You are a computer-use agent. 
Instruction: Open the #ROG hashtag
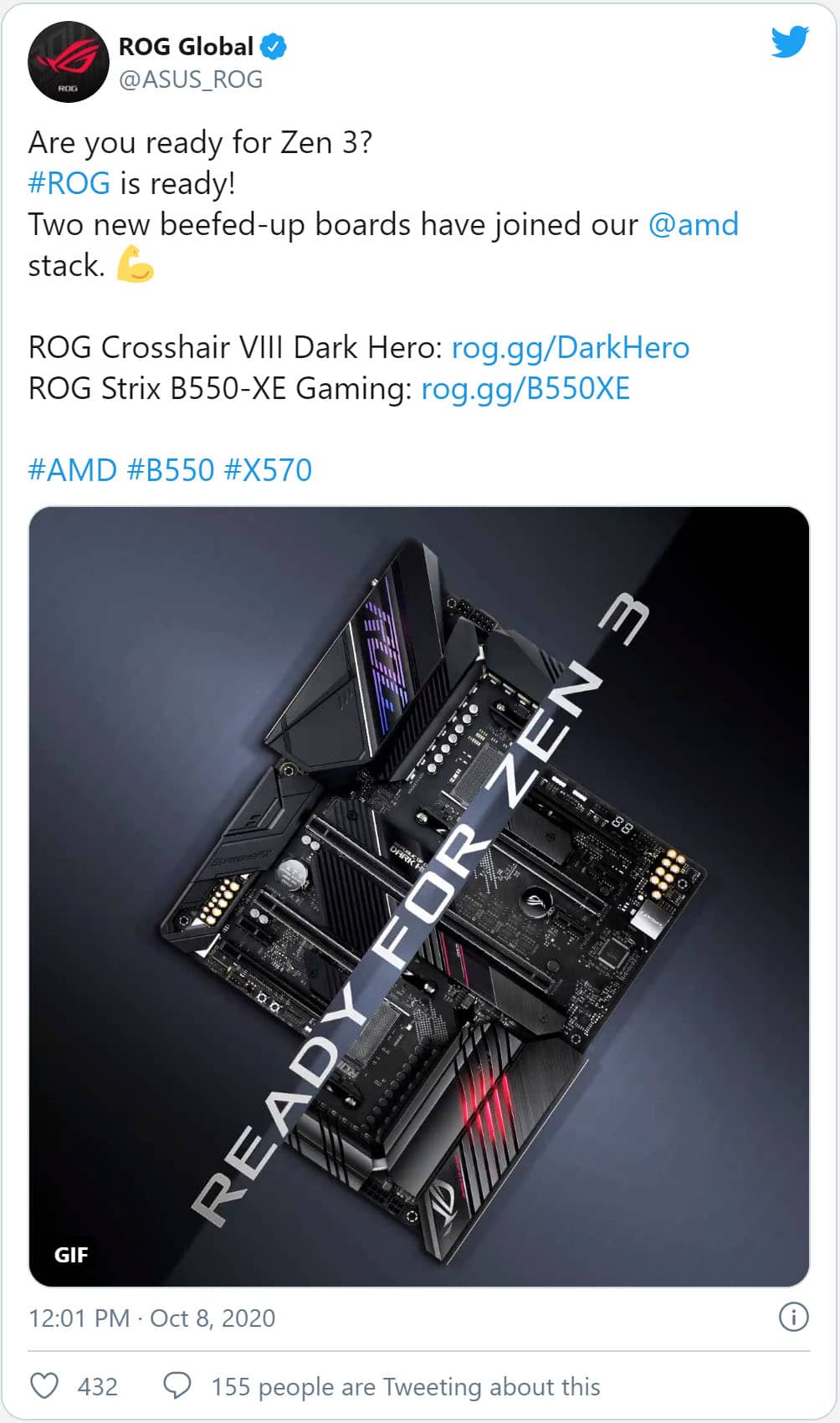[x=69, y=183]
